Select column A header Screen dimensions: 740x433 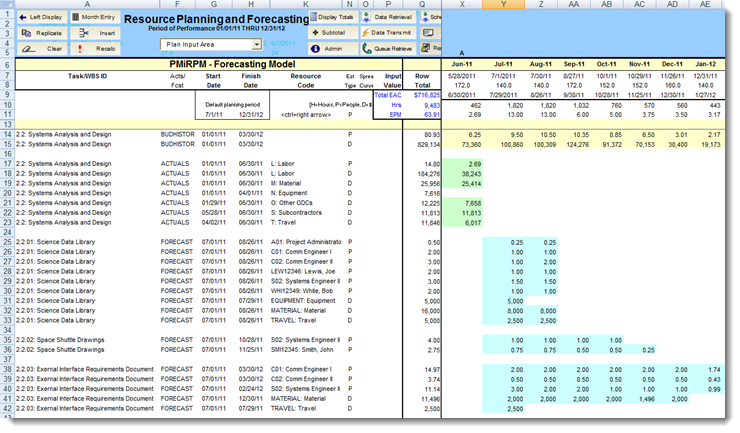[x=87, y=4]
